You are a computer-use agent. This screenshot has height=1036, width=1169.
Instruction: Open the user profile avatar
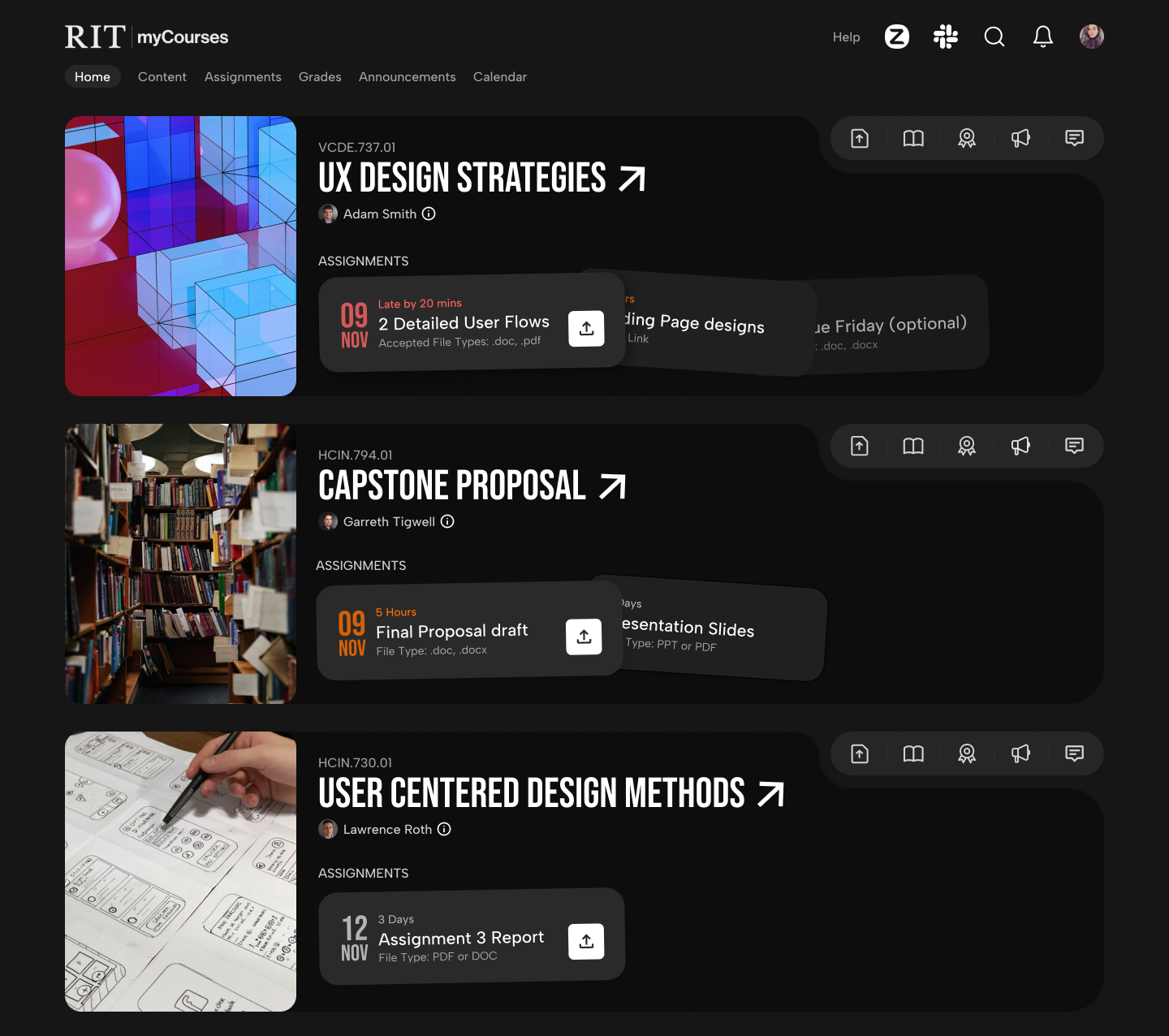[x=1091, y=37]
